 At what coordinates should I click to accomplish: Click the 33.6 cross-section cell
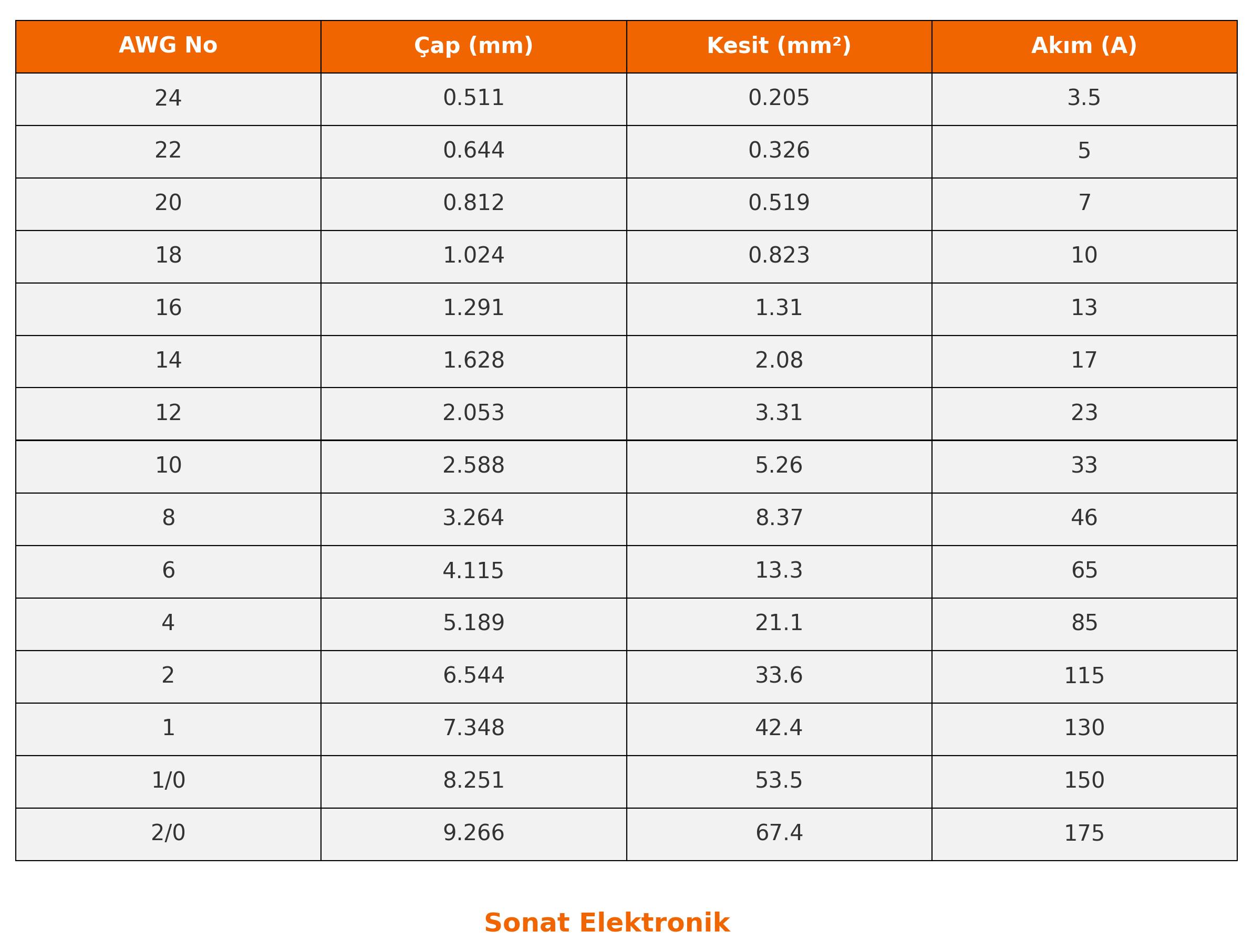coord(779,676)
